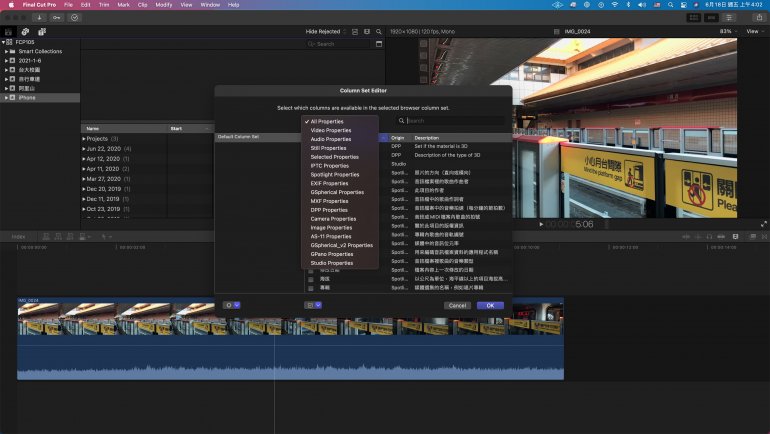The width and height of the screenshot is (770, 434).
Task: Click the keyword editor key icon
Action: point(54,17)
